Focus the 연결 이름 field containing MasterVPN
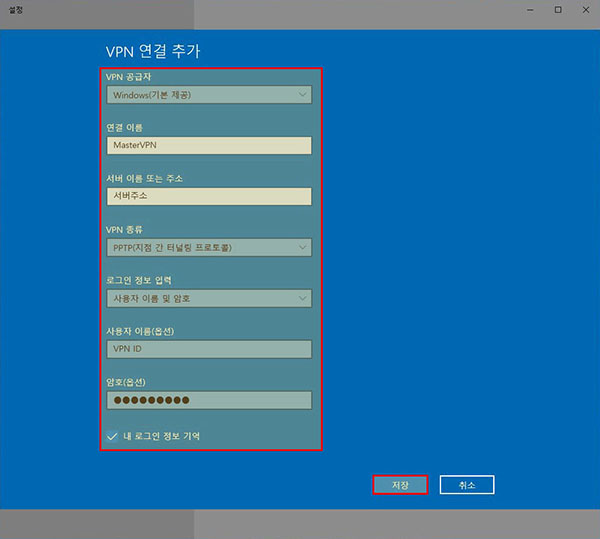 click(x=208, y=146)
